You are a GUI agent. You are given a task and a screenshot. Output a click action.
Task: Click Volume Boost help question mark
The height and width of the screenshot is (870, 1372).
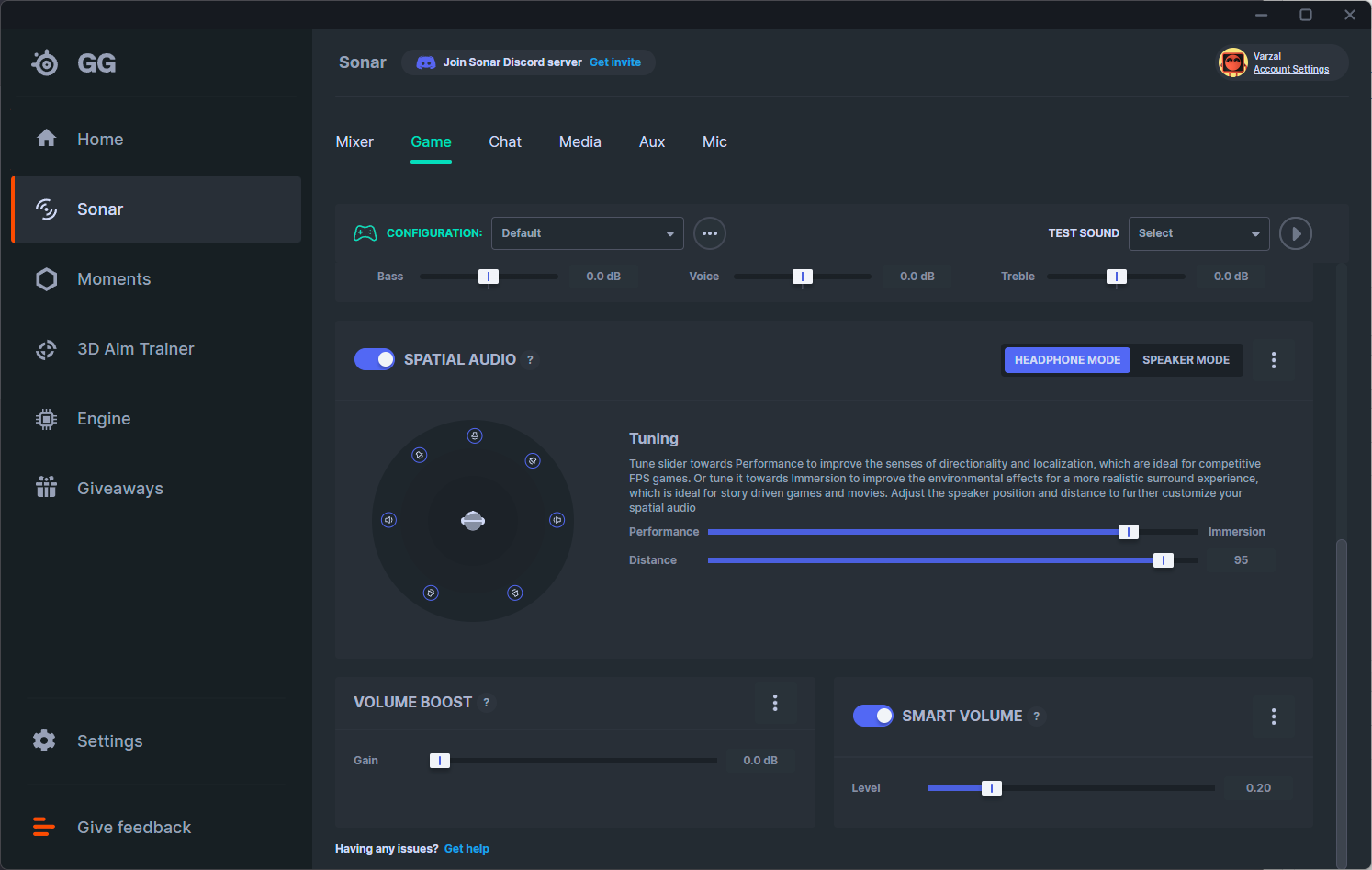487,703
